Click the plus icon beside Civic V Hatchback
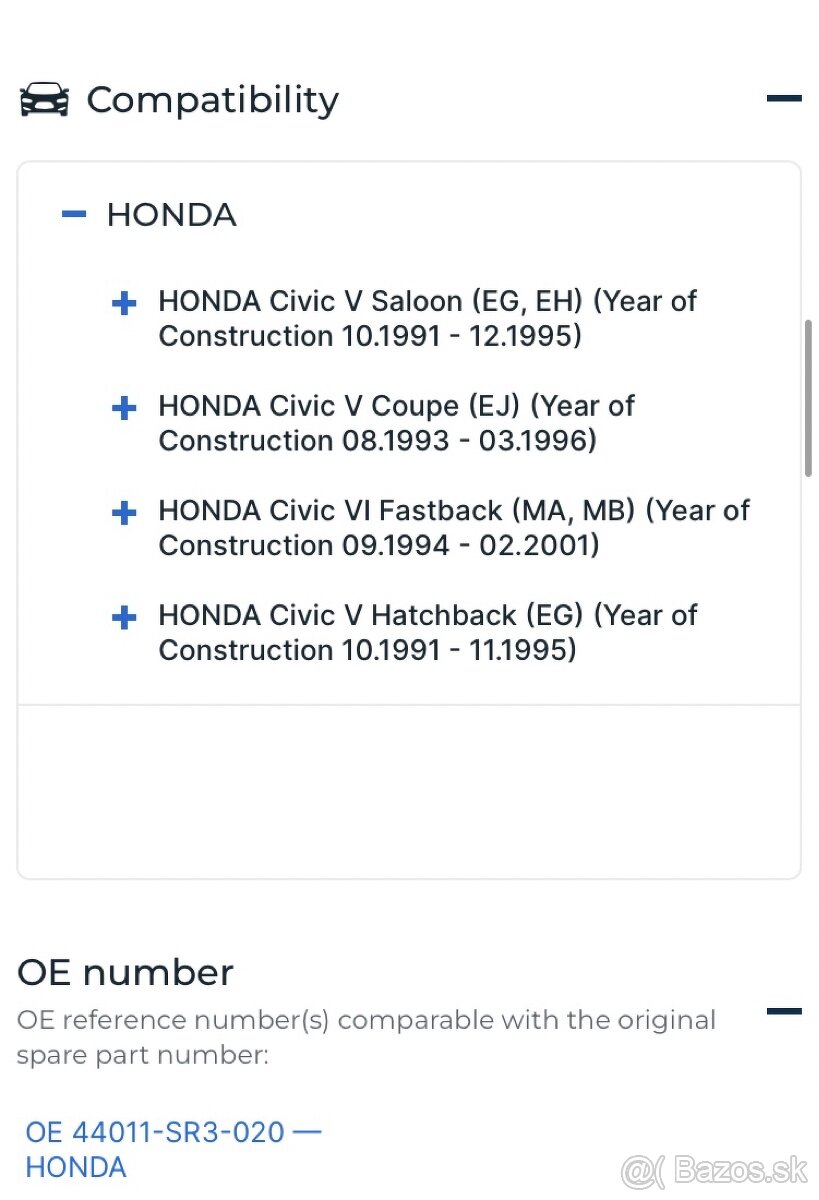The width and height of the screenshot is (819, 1200). [123, 617]
